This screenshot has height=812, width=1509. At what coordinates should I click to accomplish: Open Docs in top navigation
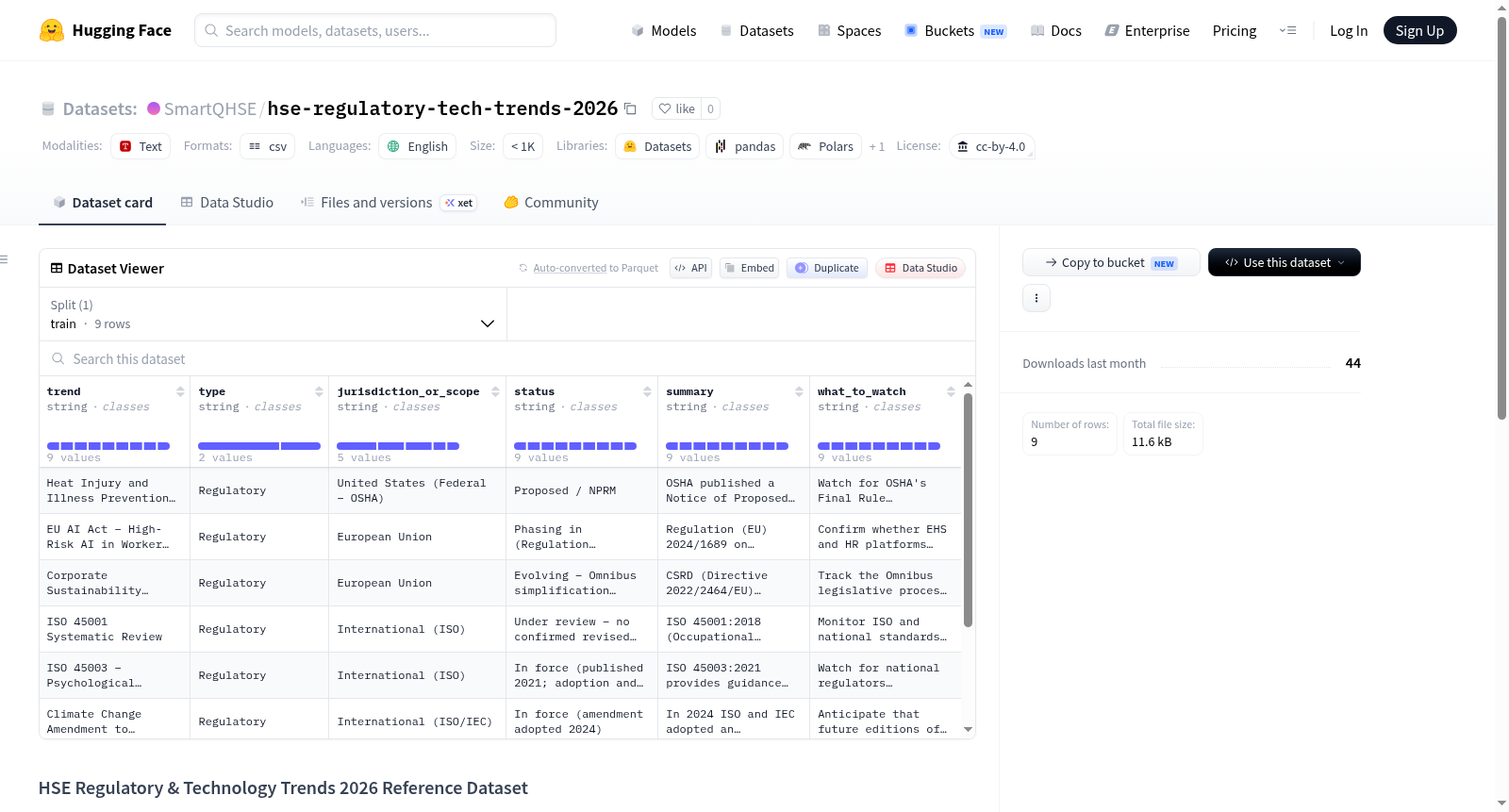(1055, 30)
